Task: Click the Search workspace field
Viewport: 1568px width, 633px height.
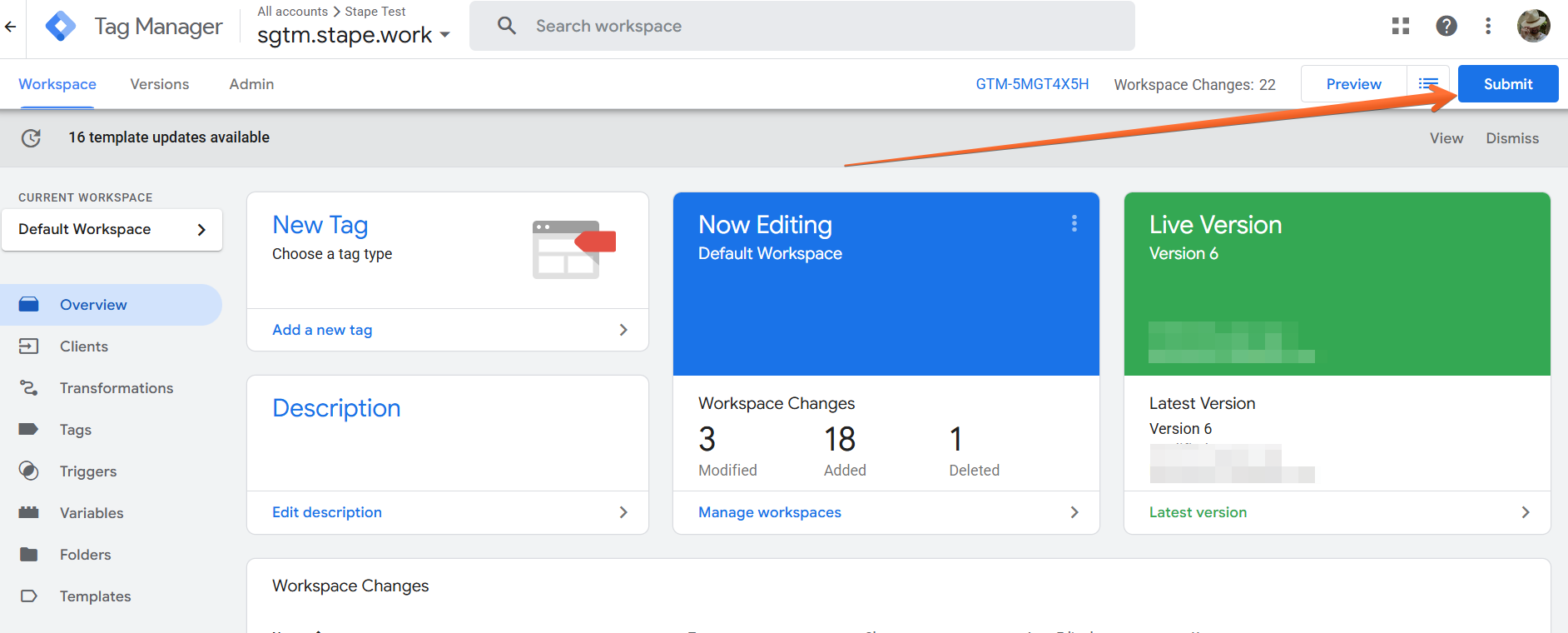Action: tap(802, 26)
